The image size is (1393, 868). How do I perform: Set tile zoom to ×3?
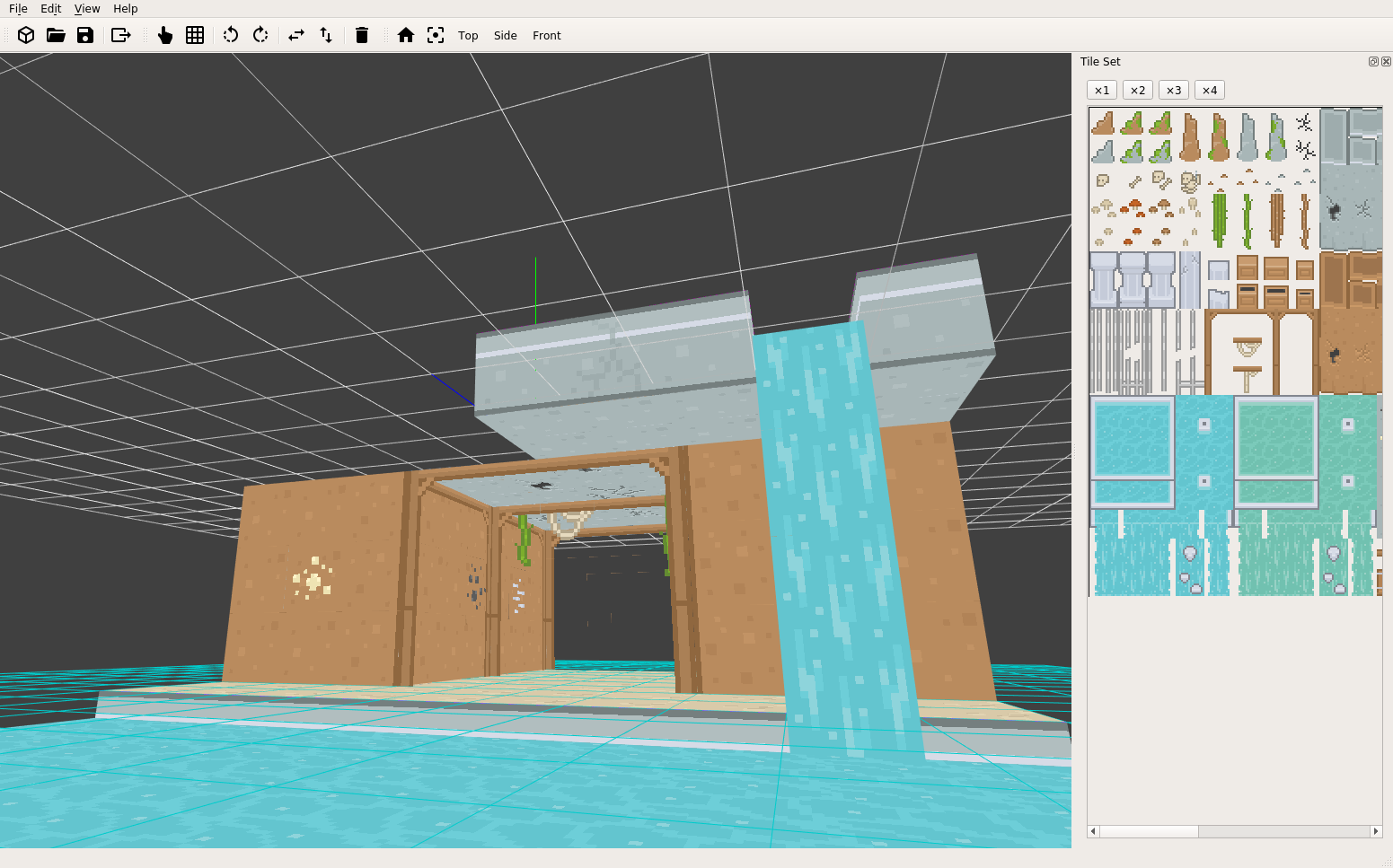pyautogui.click(x=1174, y=90)
